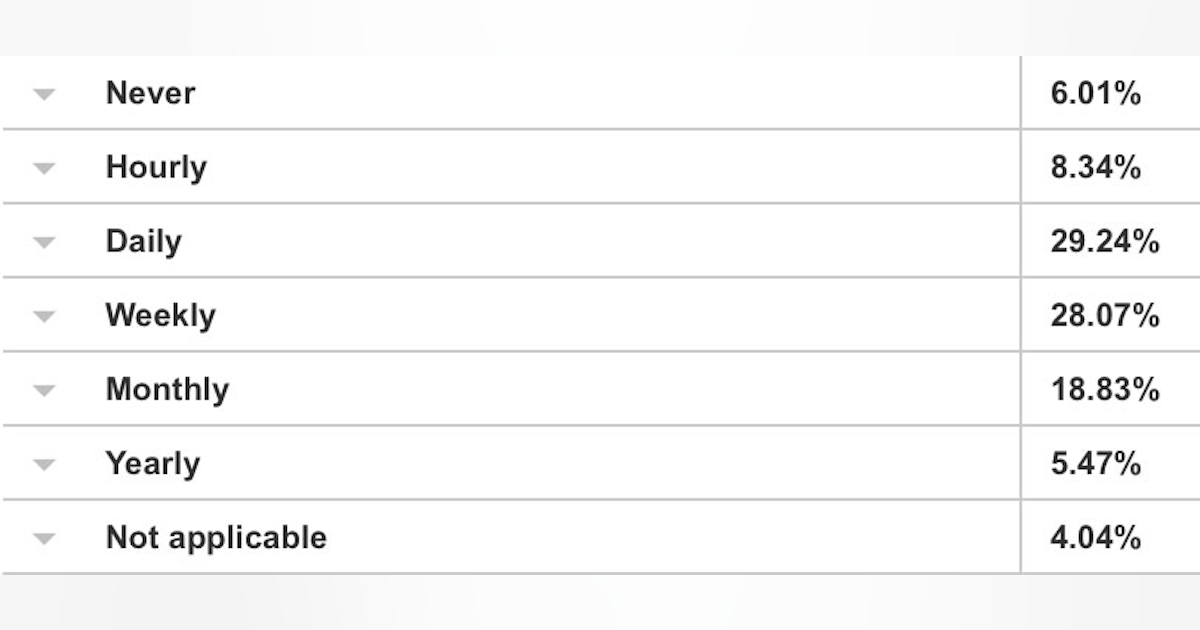Click the 5.47% Yearly percentage
The image size is (1200, 630).
[x=1096, y=464]
